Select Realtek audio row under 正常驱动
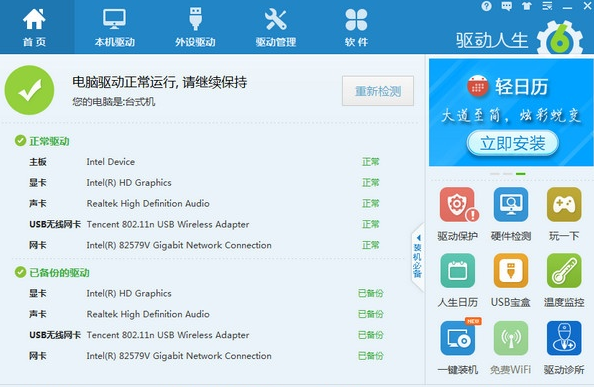Screen dimensions: 594x387 pyautogui.click(x=205, y=204)
